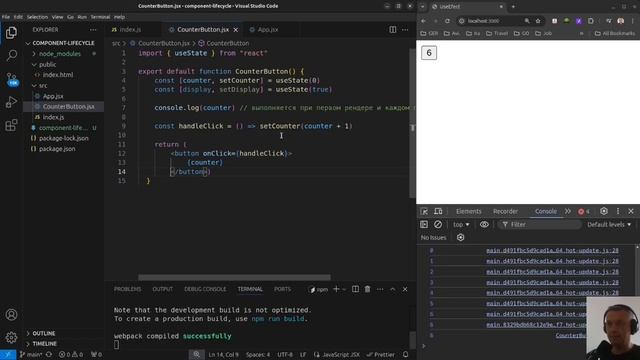640x360 pixels.
Task: Open Explorer Views and More Actions ellipsis
Action: (x=93, y=30)
